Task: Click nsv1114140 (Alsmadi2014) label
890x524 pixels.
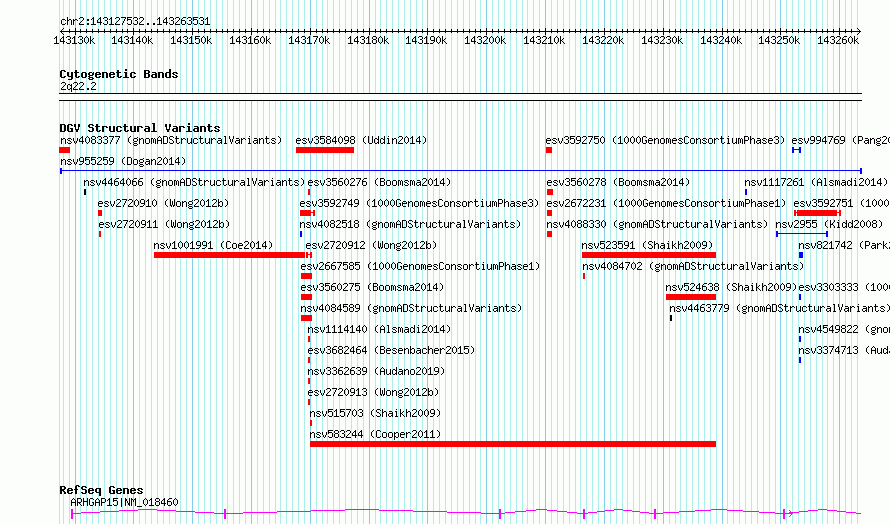Action: [x=379, y=329]
